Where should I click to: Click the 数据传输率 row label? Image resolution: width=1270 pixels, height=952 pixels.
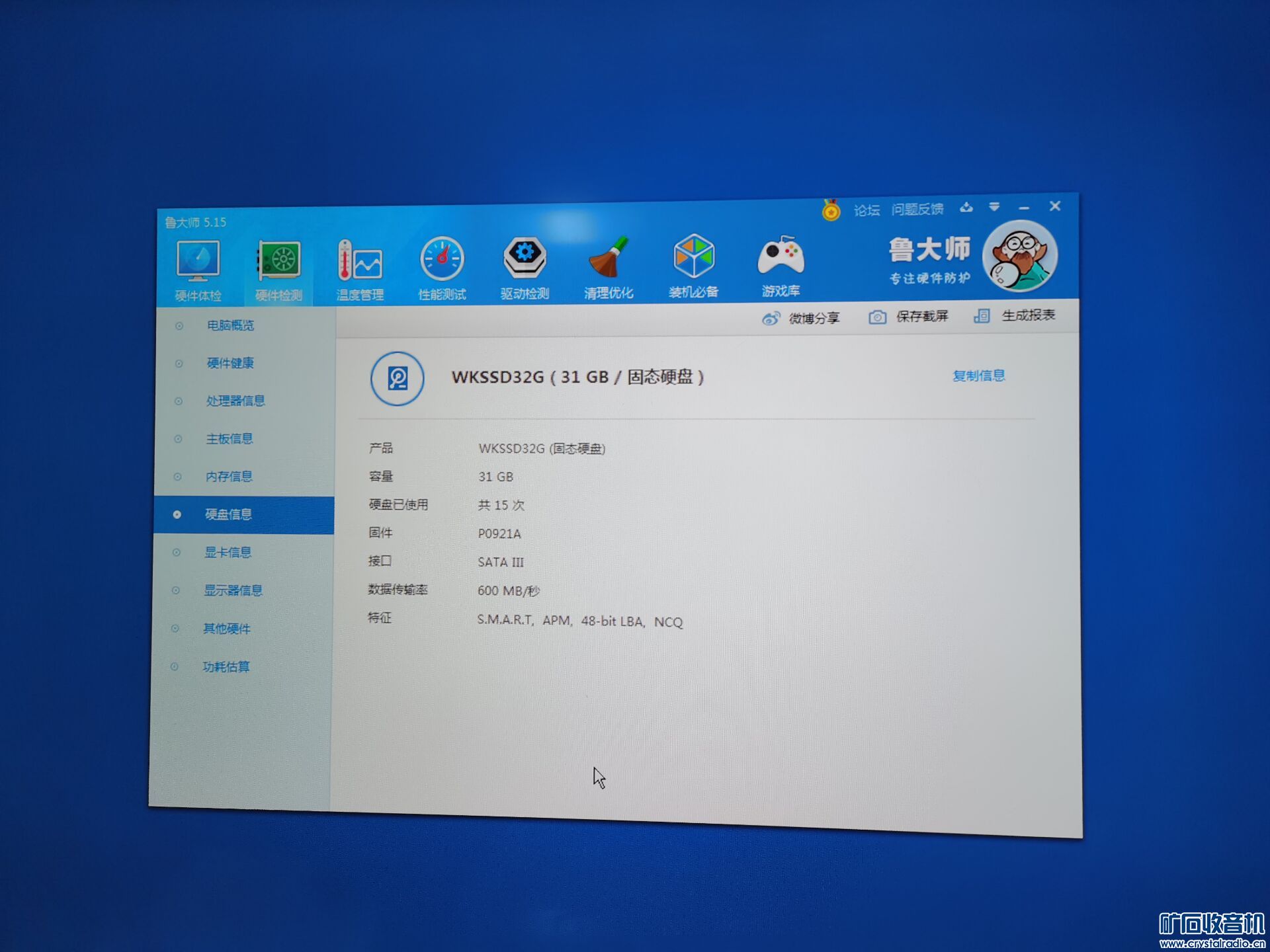tap(398, 589)
